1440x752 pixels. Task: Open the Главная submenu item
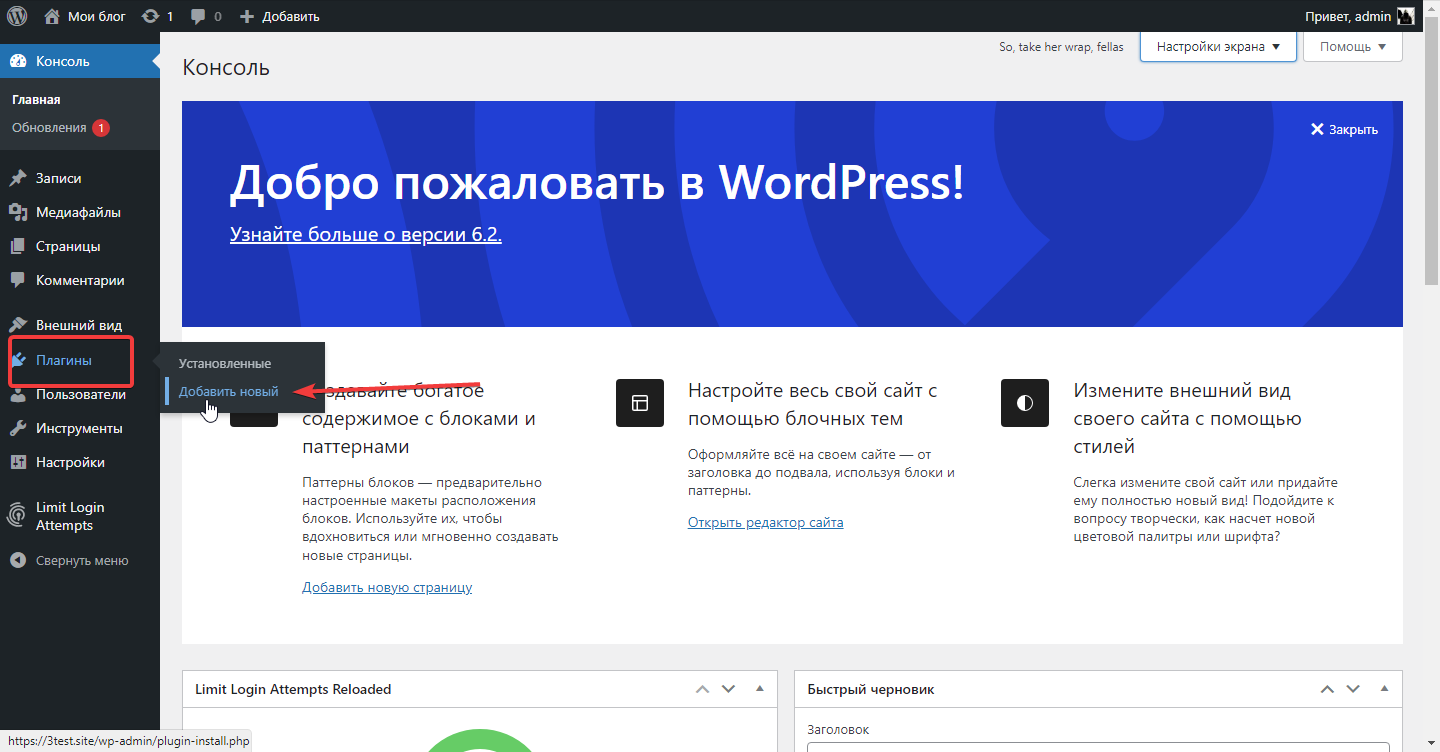tap(36, 100)
